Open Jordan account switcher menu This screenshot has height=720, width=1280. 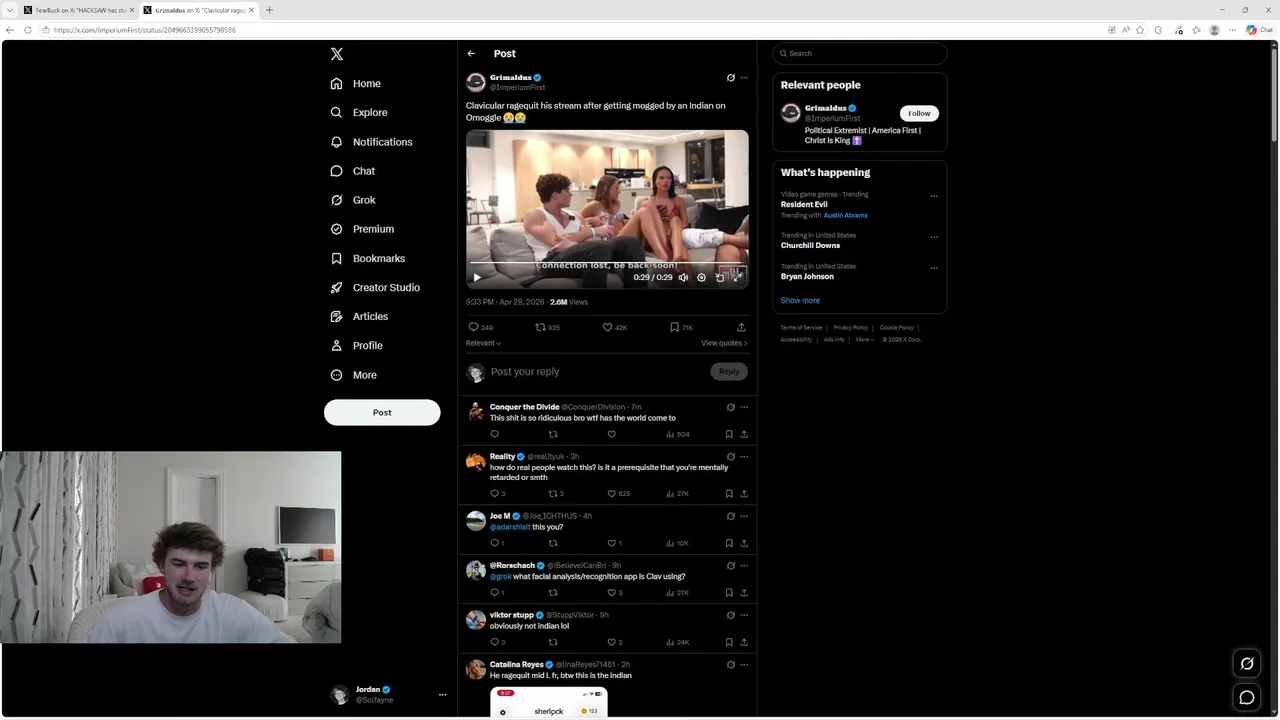(389, 695)
